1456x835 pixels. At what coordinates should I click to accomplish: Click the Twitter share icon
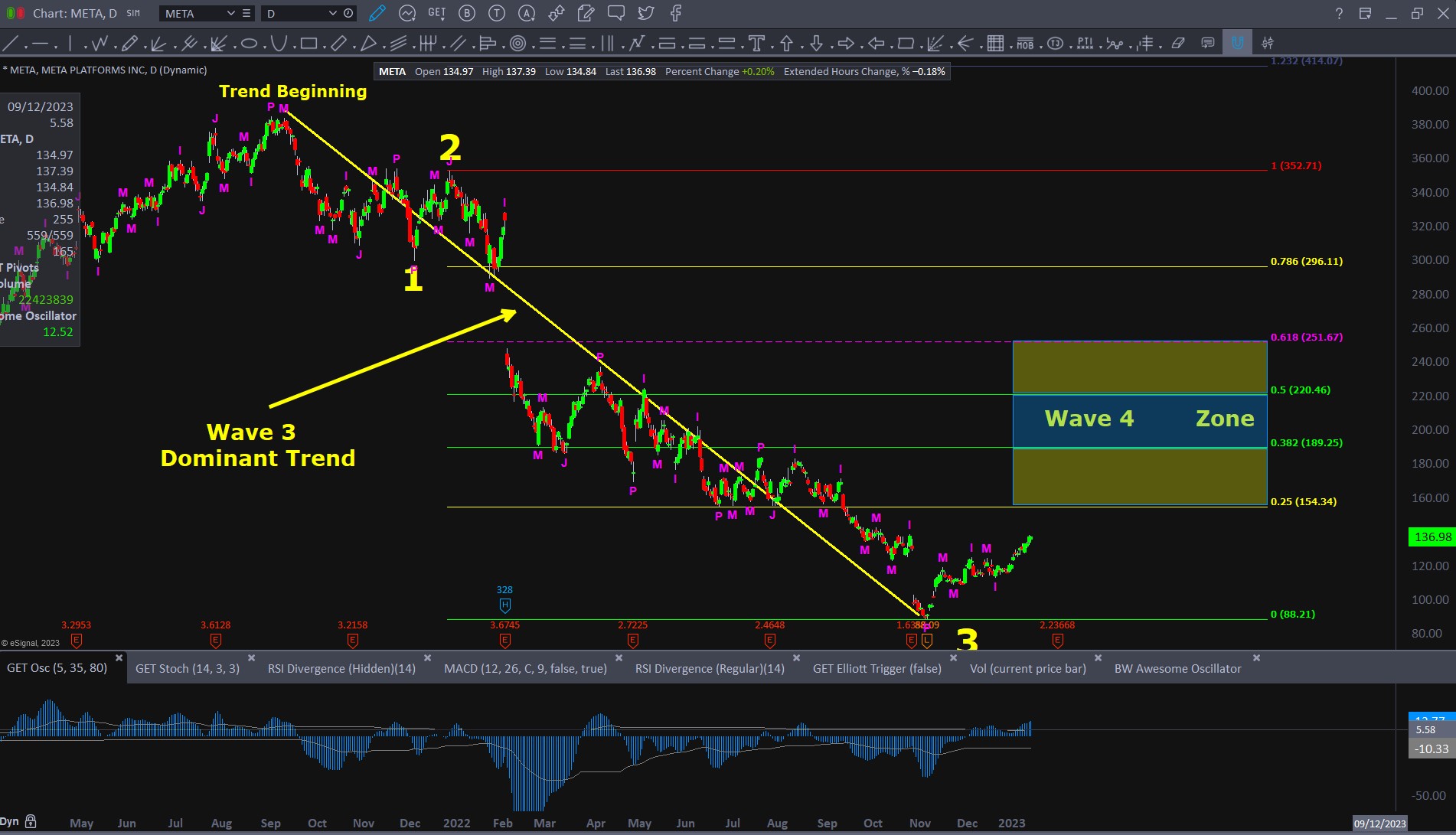pyautogui.click(x=646, y=13)
